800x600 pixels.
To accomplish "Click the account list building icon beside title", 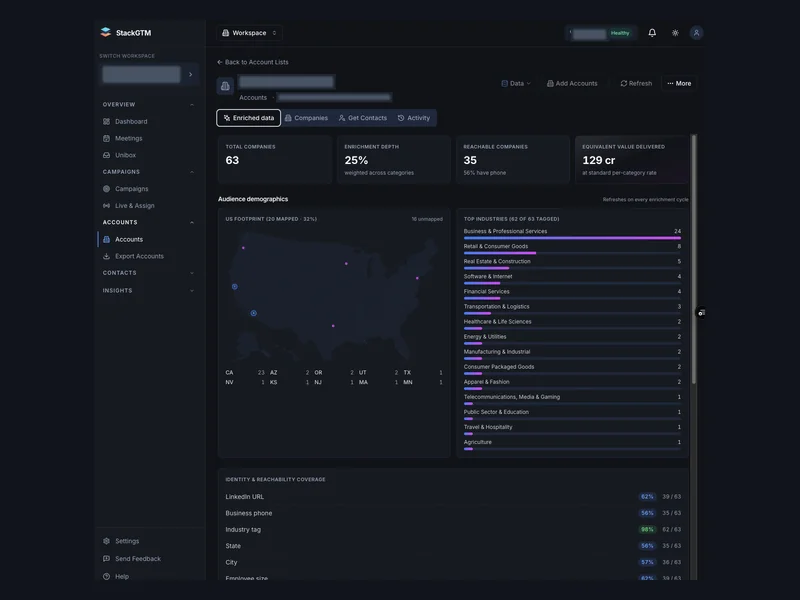I will tap(225, 86).
